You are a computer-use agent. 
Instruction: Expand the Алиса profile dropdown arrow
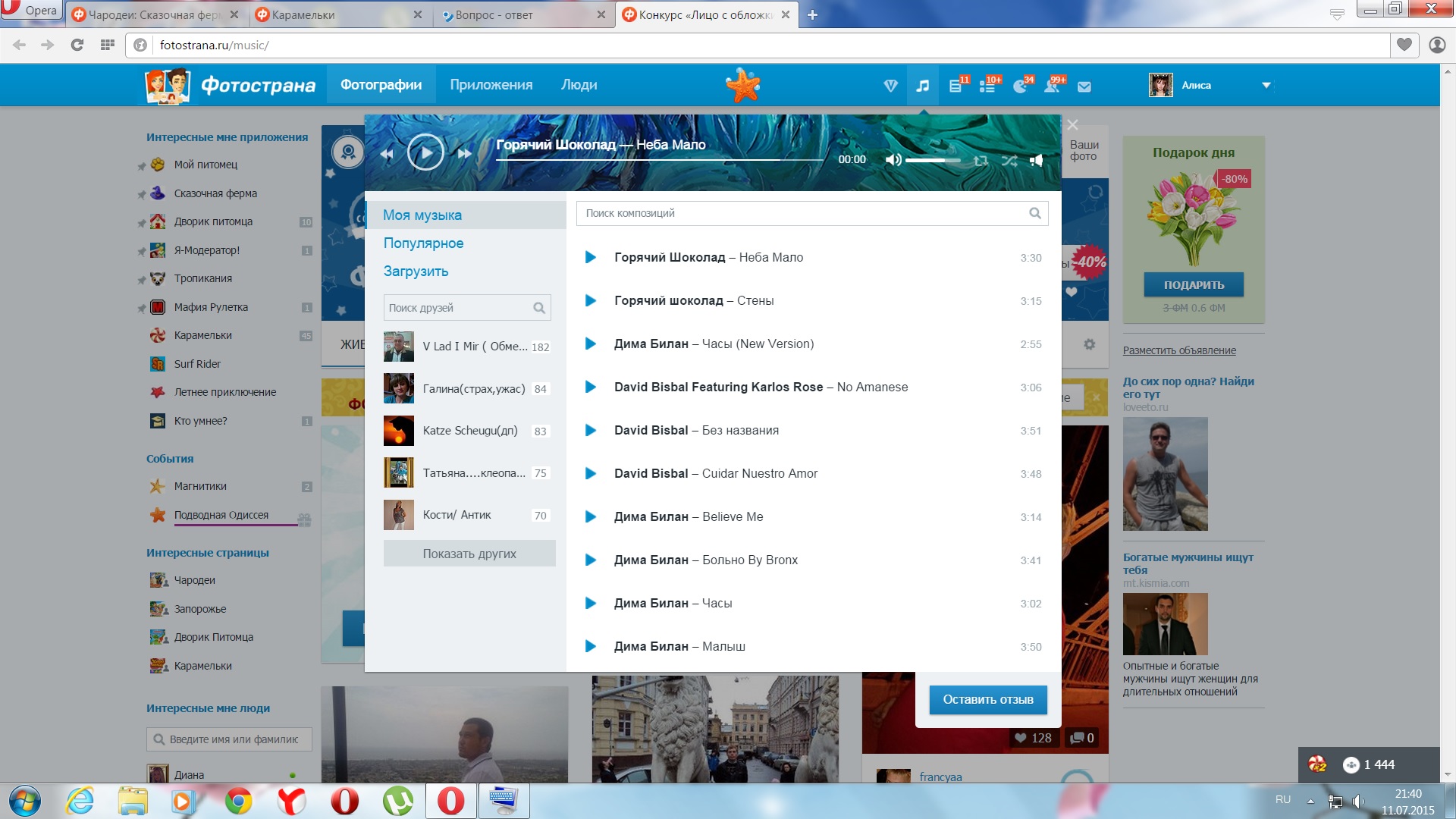(1266, 86)
